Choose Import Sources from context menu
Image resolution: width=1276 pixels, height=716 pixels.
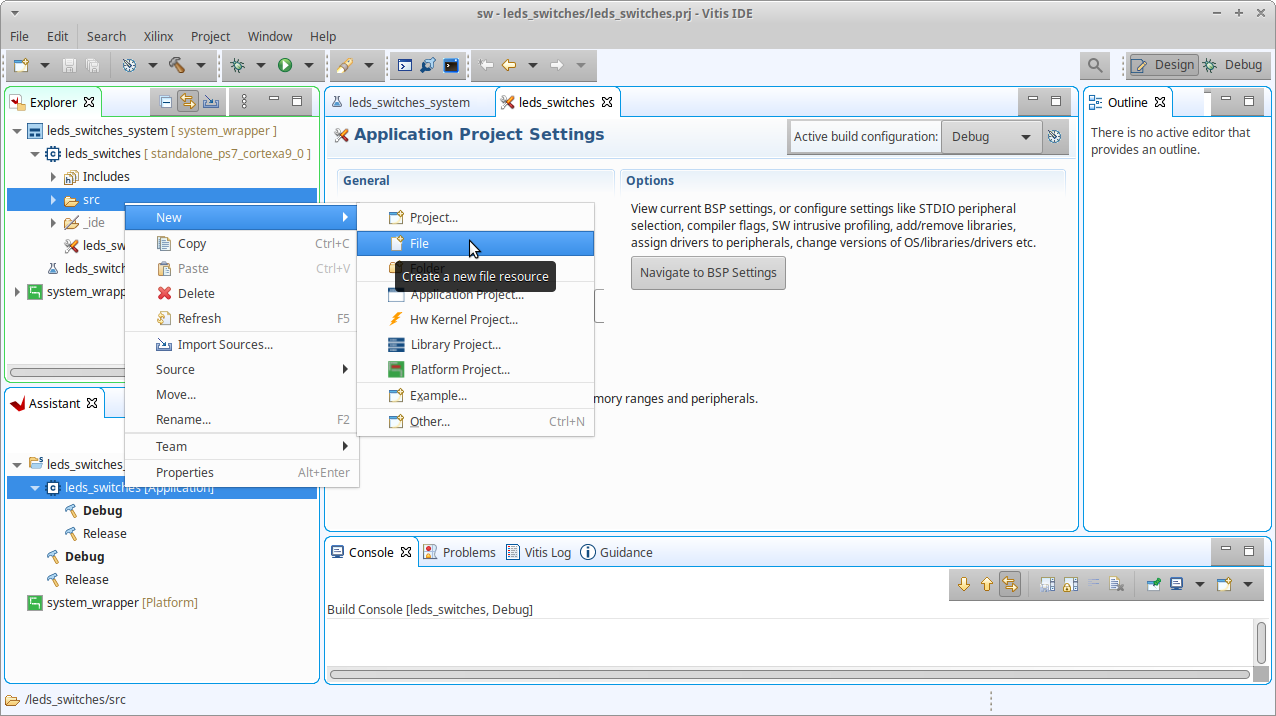tap(225, 344)
